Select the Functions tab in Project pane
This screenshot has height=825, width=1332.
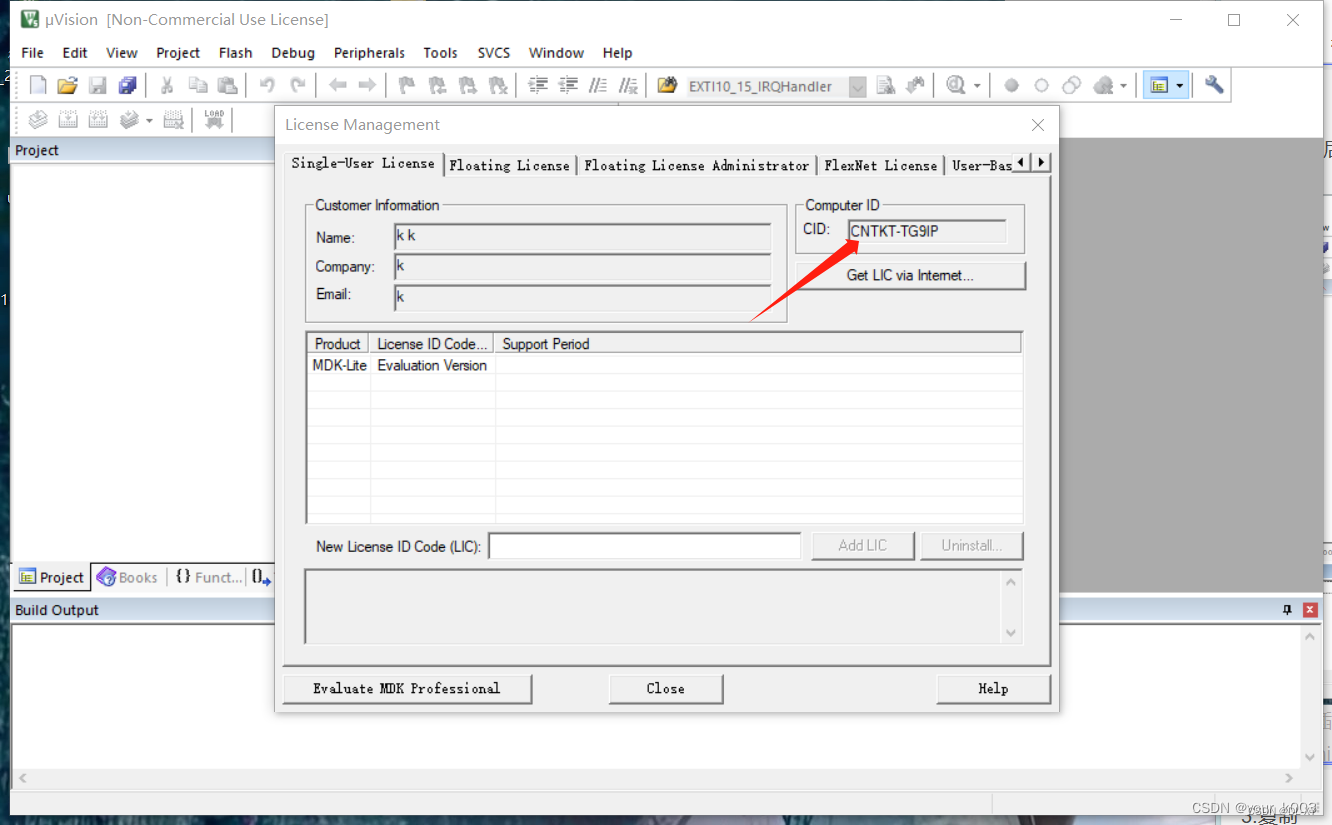coord(208,577)
